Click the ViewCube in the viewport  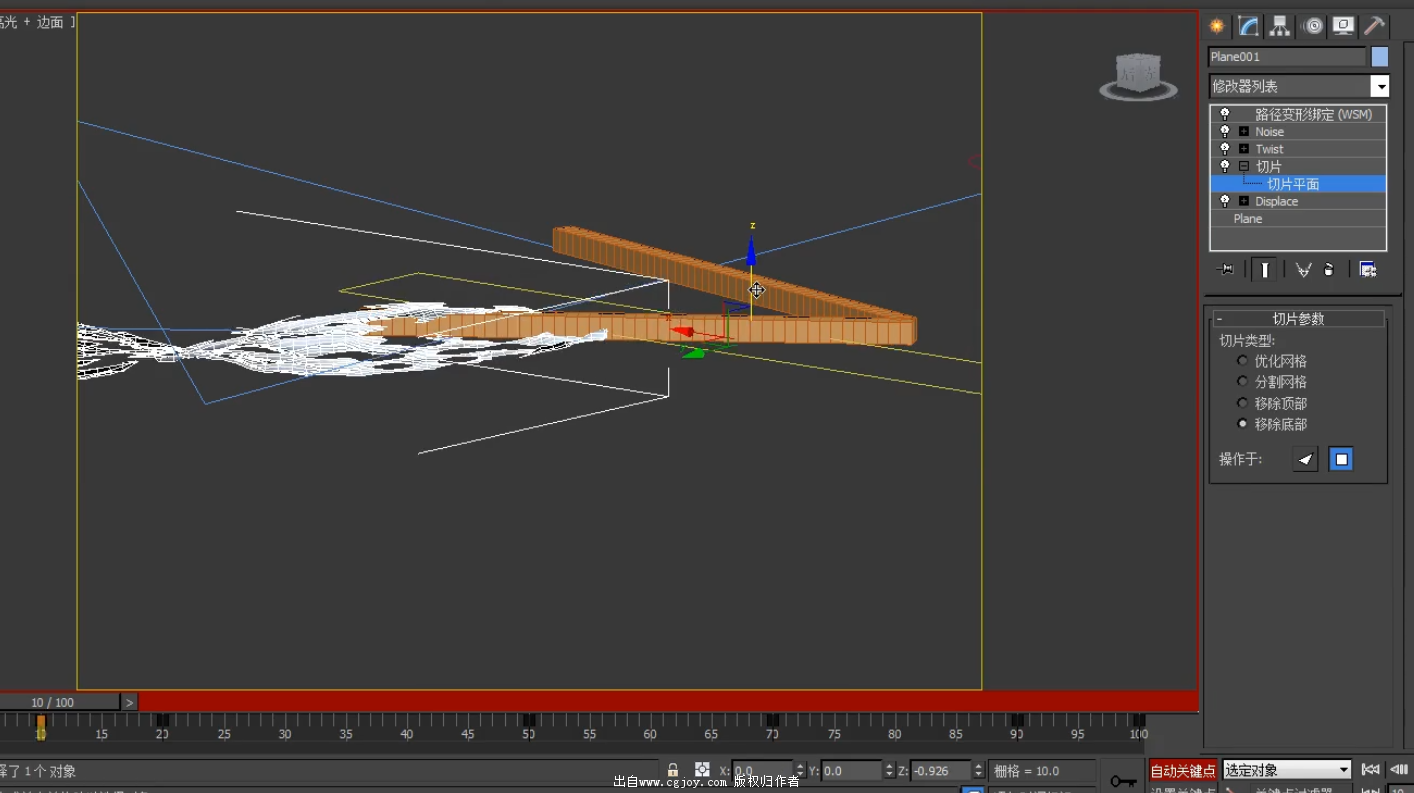1138,76
